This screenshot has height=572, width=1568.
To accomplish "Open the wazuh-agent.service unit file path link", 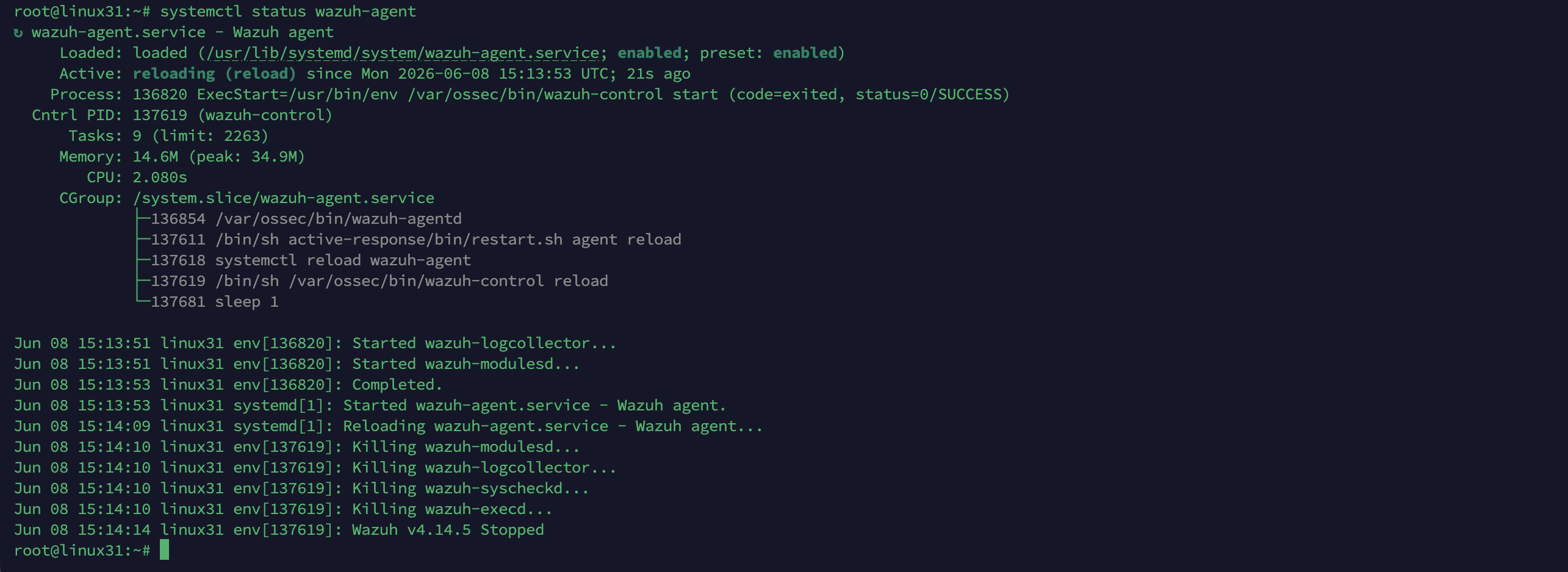I will [403, 53].
